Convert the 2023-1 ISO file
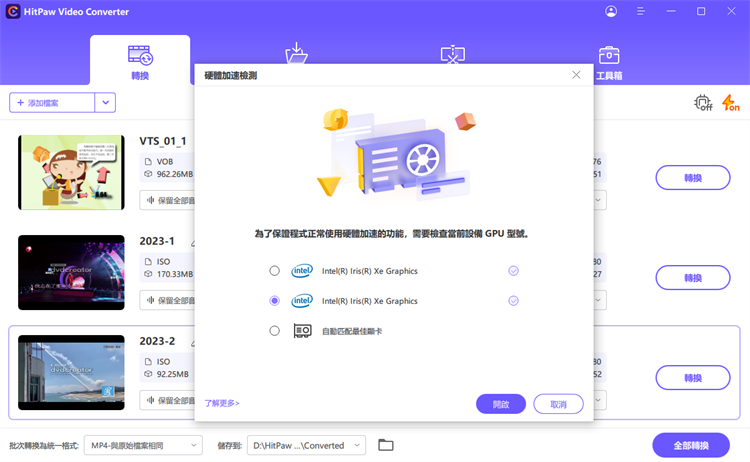Viewport: 750px width, 462px height. coord(693,278)
